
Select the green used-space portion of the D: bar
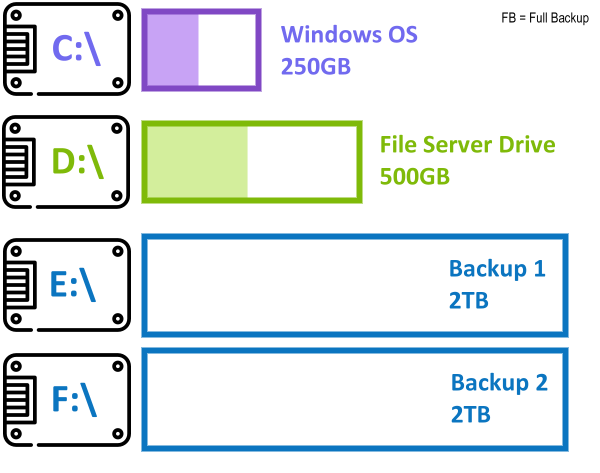click(198, 160)
